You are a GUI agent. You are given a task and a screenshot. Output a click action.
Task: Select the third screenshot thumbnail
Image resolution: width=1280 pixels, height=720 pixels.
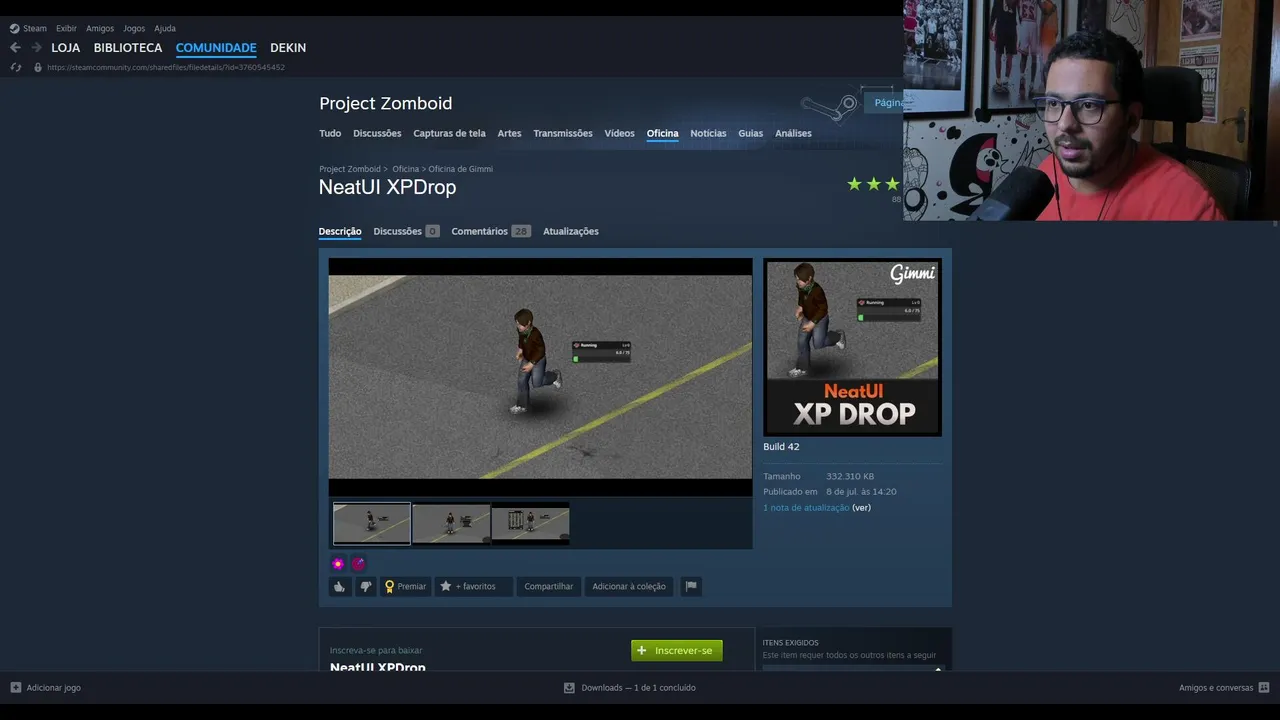531,524
